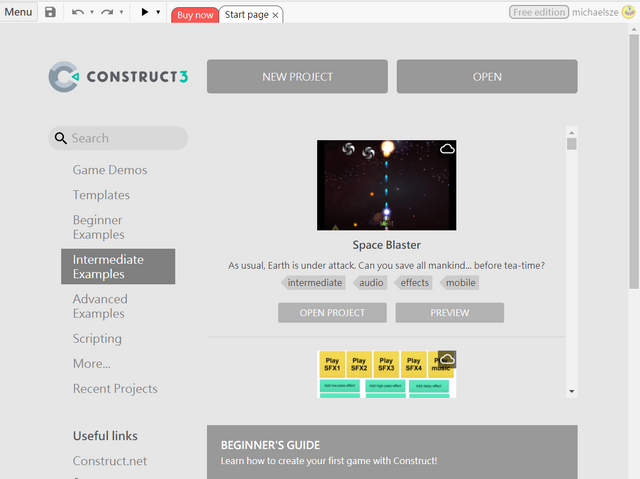This screenshot has width=640, height=479.
Task: Select Intermediate Examples category
Action: pyautogui.click(x=118, y=266)
